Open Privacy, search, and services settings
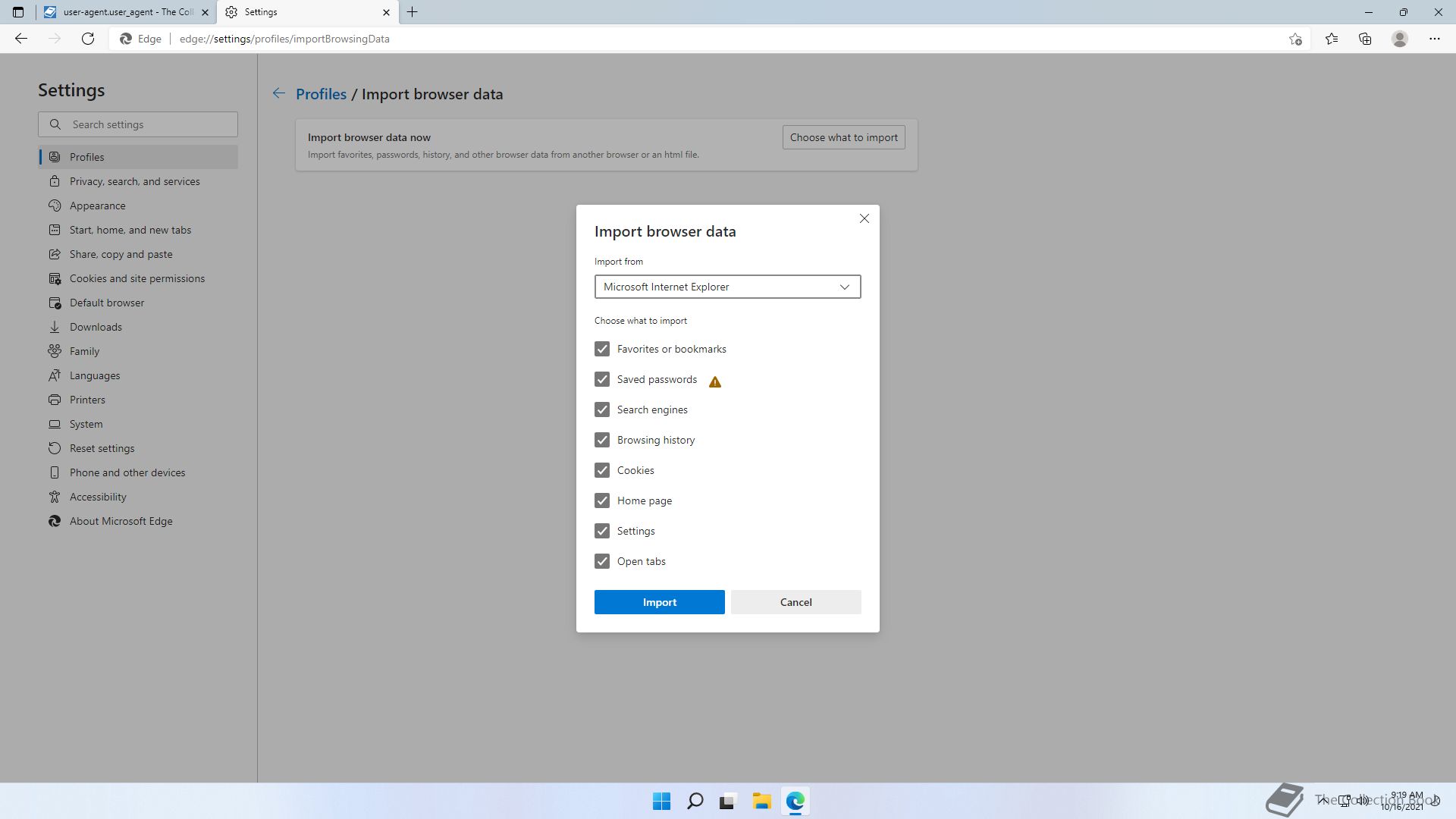Image resolution: width=1456 pixels, height=819 pixels. 138,181
